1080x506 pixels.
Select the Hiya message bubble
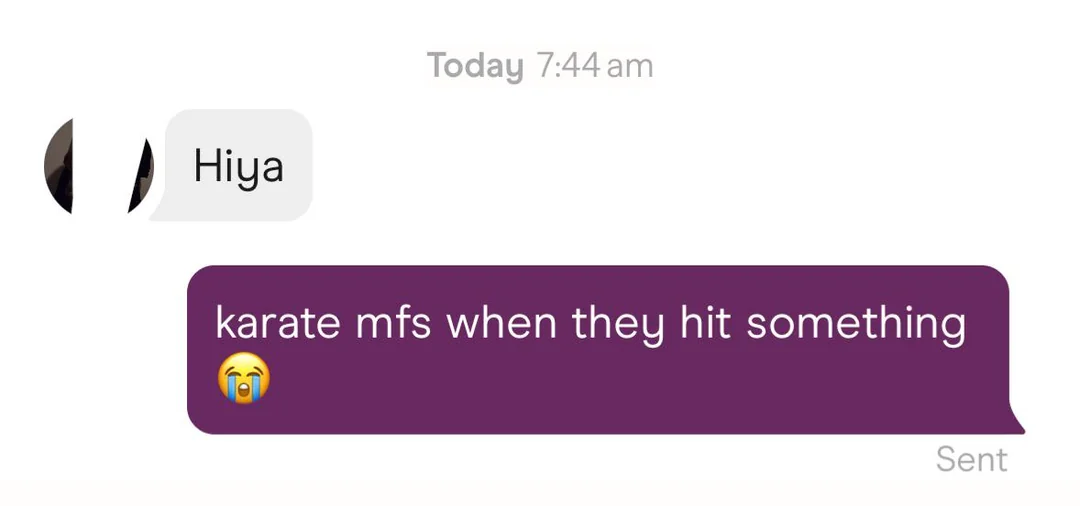[x=231, y=165]
